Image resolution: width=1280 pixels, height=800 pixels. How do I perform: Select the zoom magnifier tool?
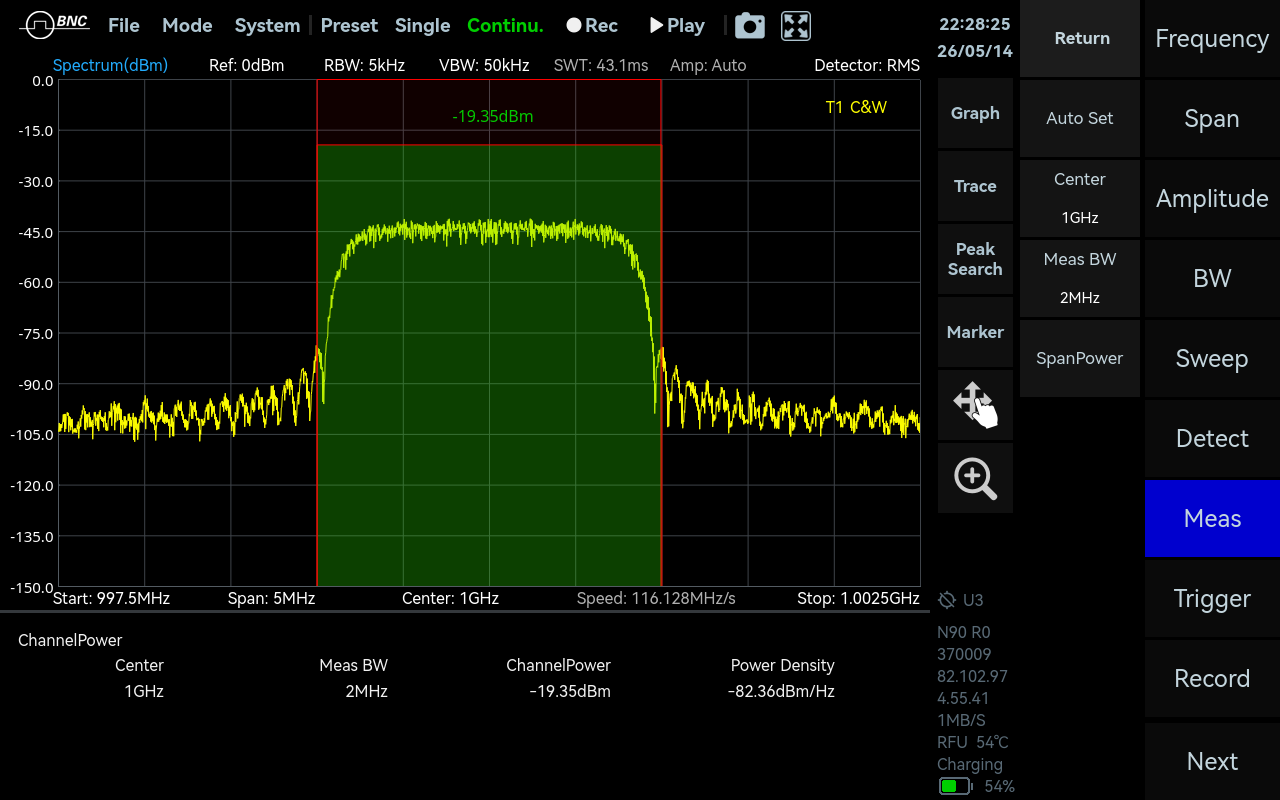click(x=975, y=478)
